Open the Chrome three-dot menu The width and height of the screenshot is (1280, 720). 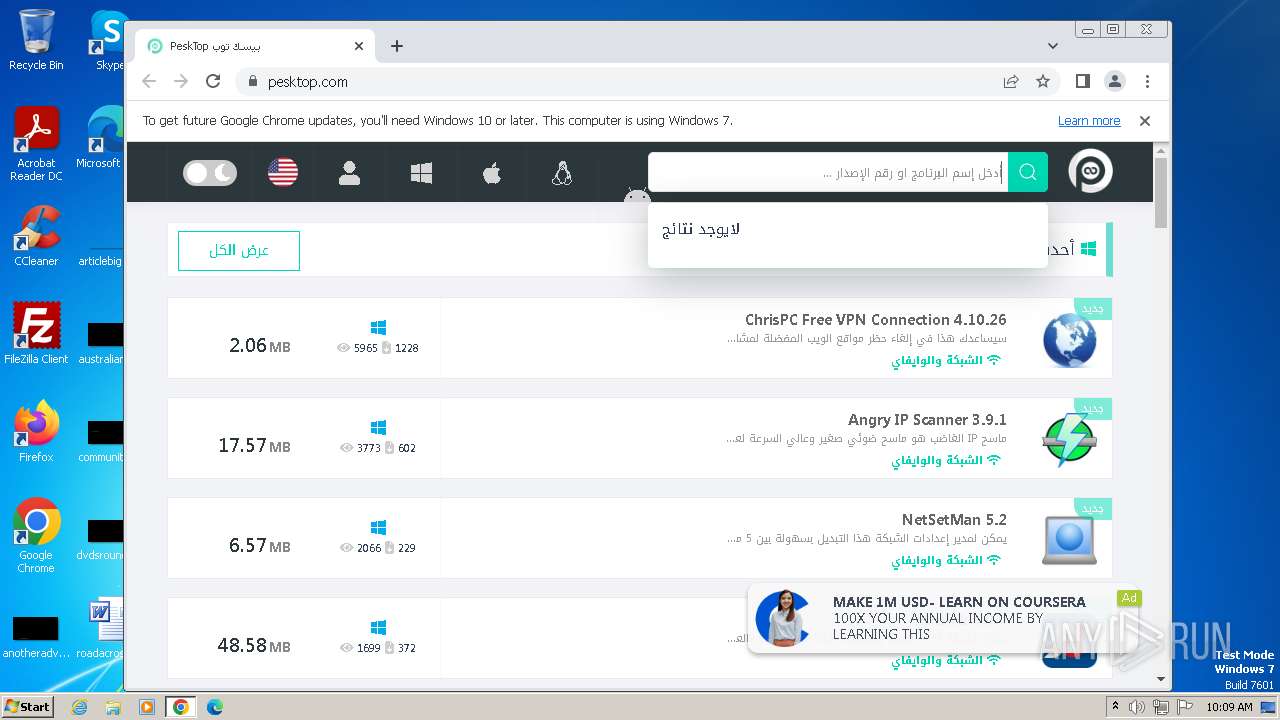(1147, 82)
